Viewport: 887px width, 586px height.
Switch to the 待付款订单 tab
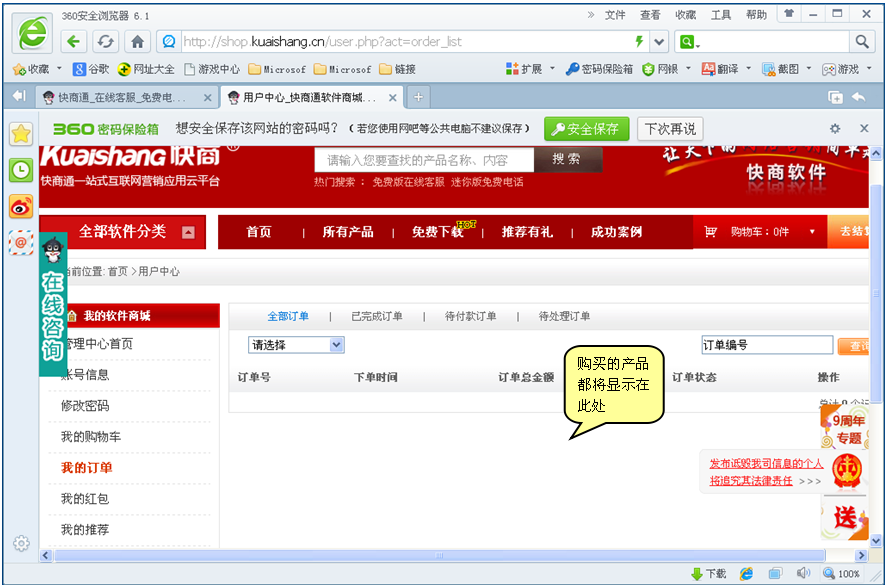pyautogui.click(x=470, y=316)
